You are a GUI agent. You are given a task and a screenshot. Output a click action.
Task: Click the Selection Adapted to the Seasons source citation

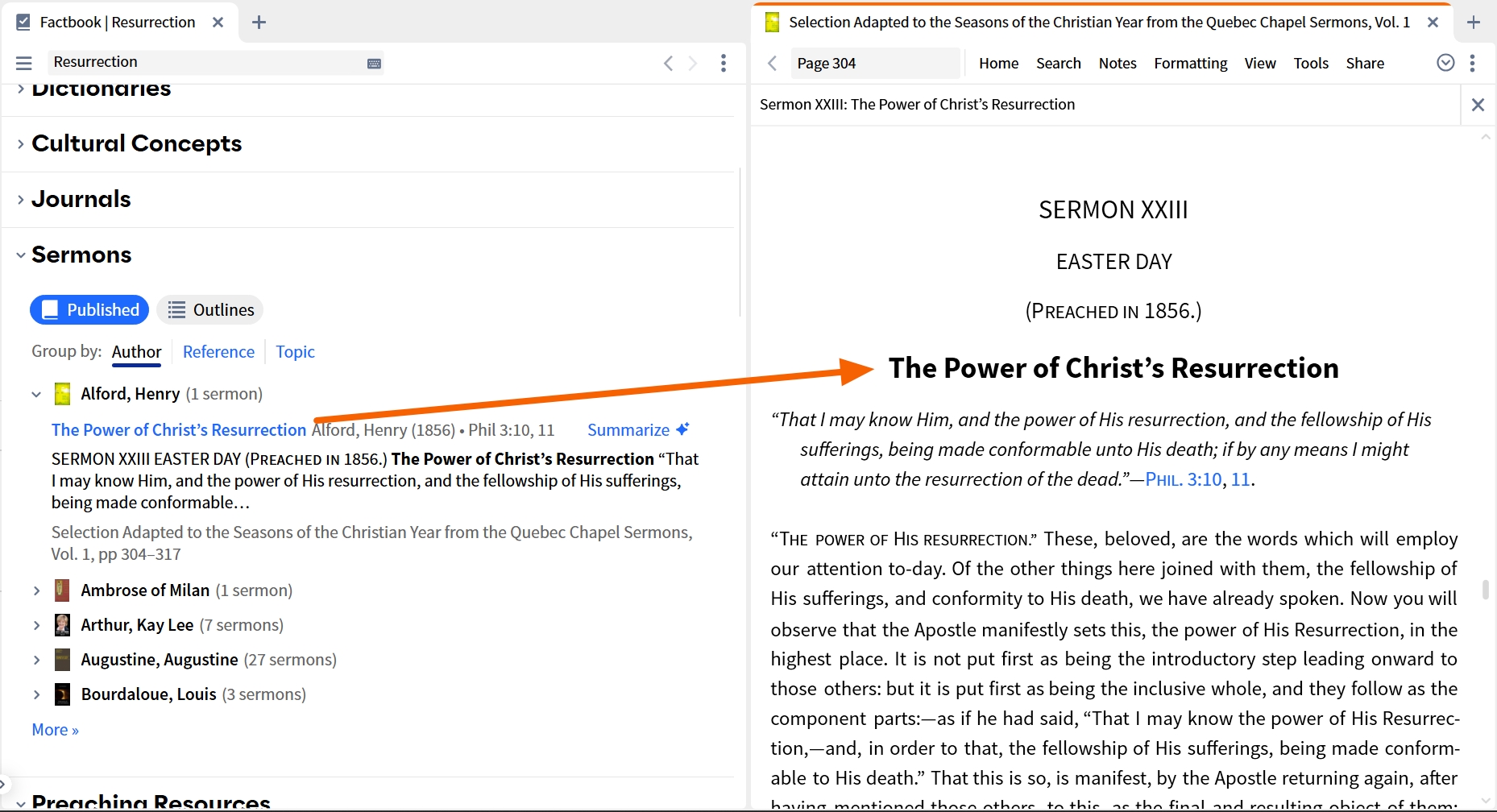371,543
